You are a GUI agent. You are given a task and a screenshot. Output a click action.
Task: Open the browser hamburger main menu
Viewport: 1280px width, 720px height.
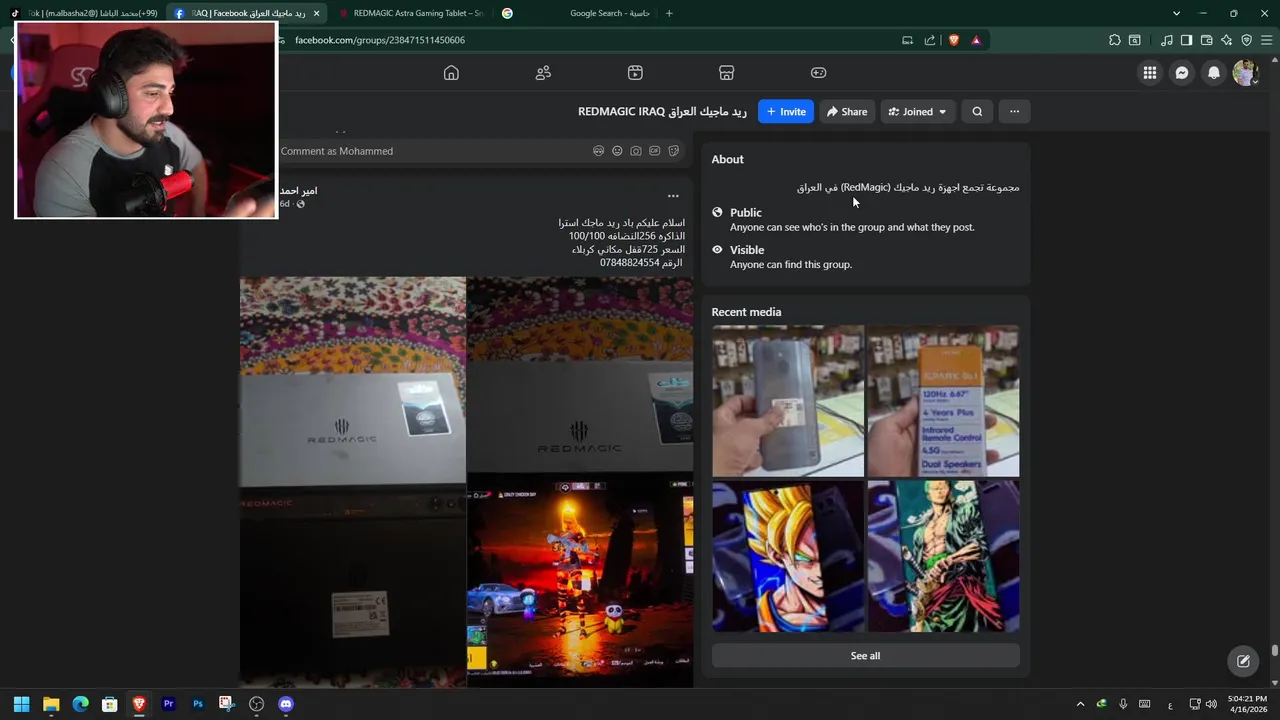point(1266,40)
